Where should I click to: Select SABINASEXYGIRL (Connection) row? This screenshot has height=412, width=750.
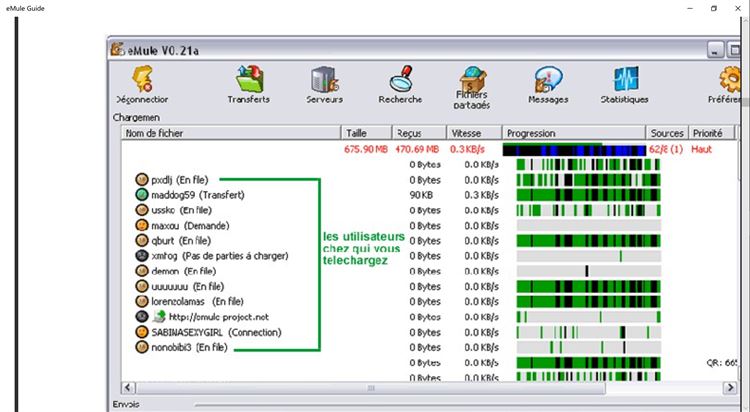216,332
